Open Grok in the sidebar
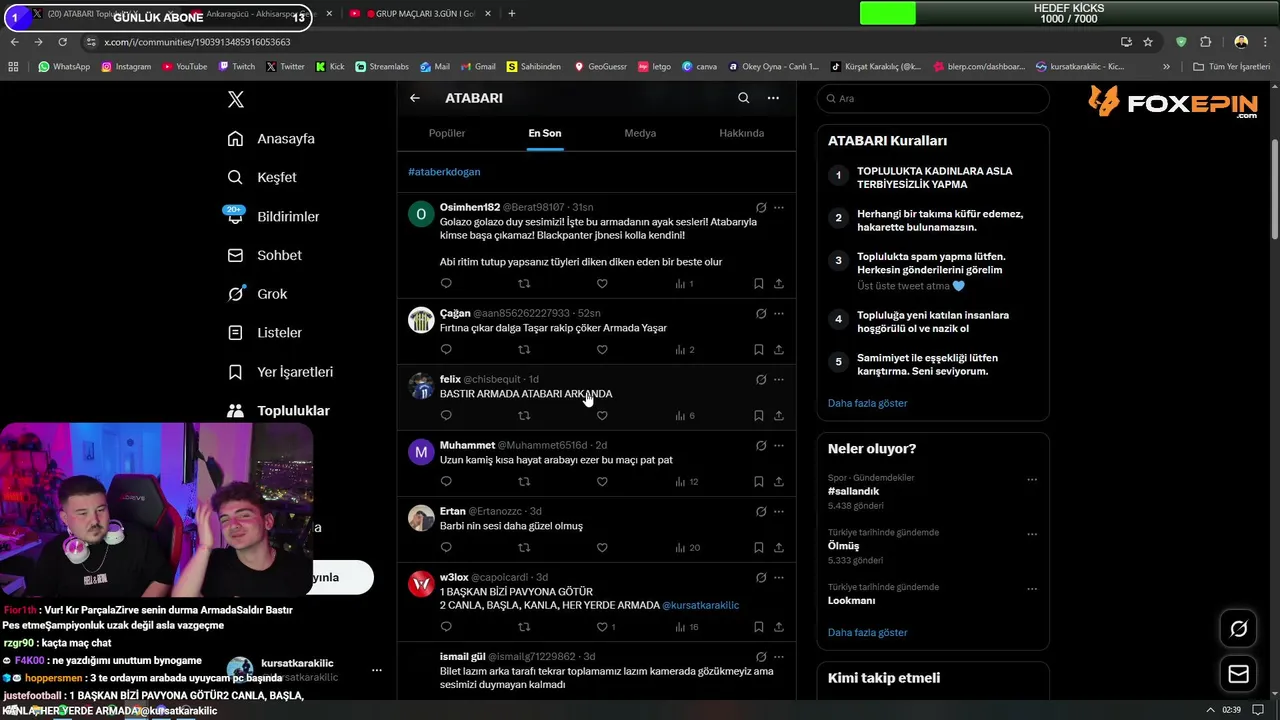Viewport: 1280px width, 720px height. [x=257, y=294]
